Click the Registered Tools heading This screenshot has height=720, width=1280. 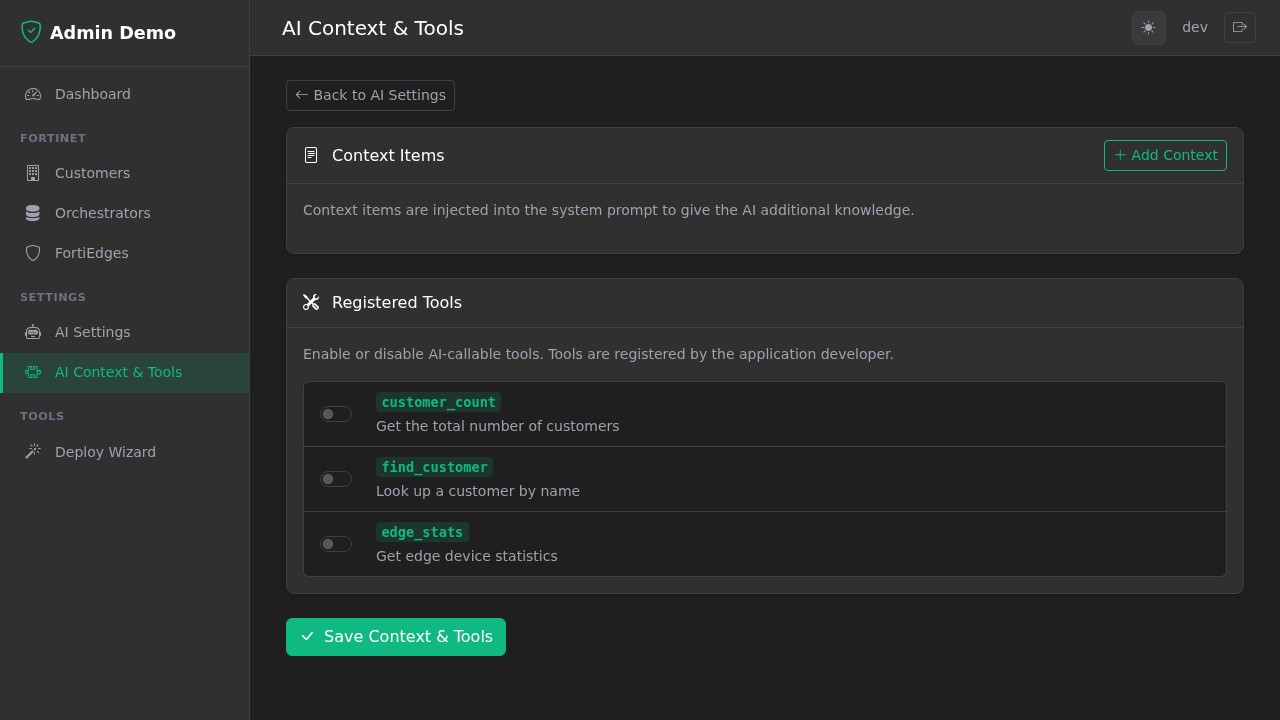point(397,302)
